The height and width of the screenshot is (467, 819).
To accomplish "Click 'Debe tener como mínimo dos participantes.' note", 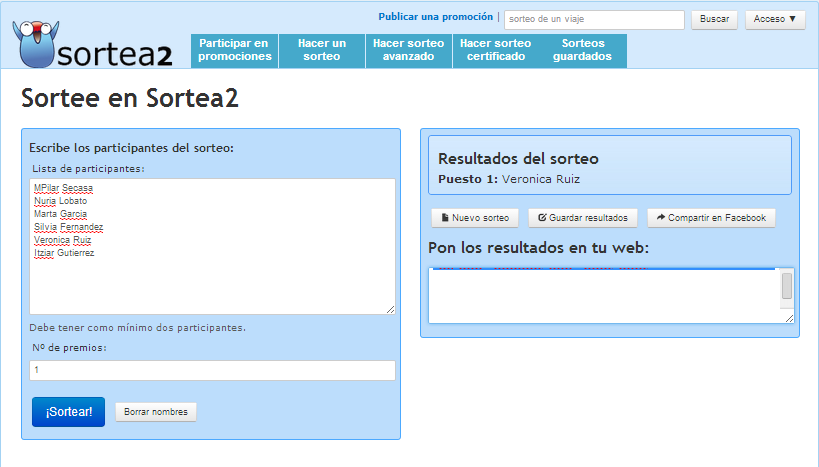I will [137, 328].
